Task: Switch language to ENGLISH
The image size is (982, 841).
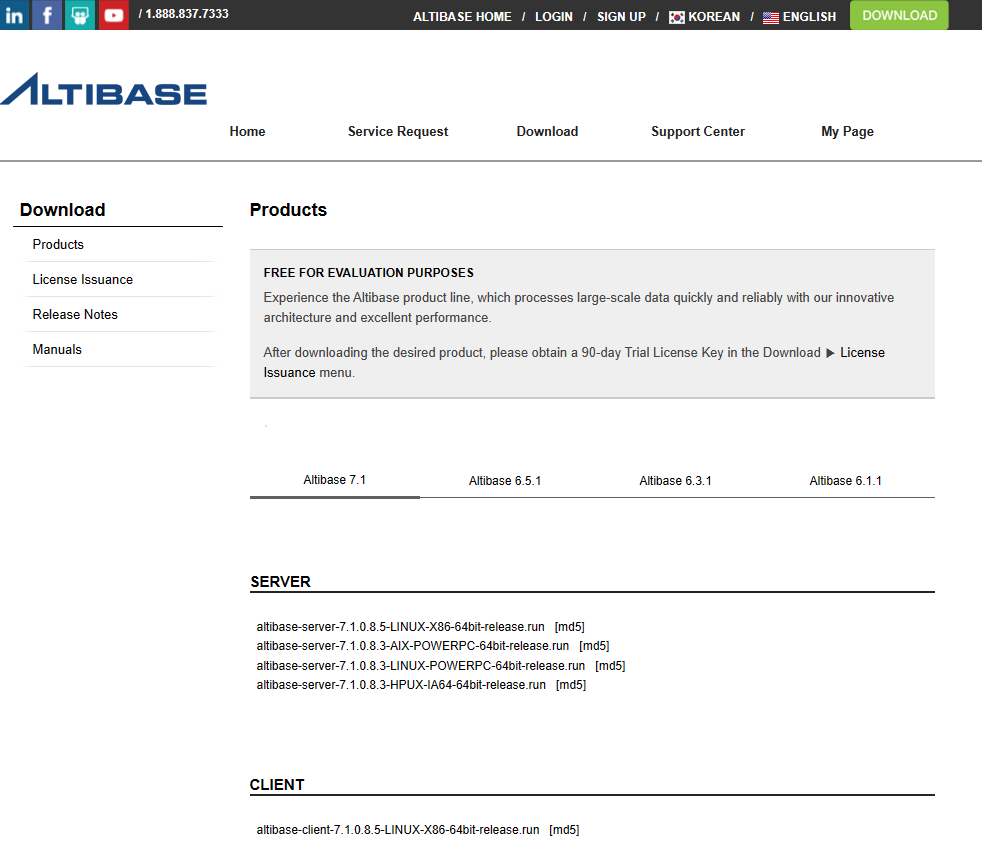Action: tap(809, 17)
